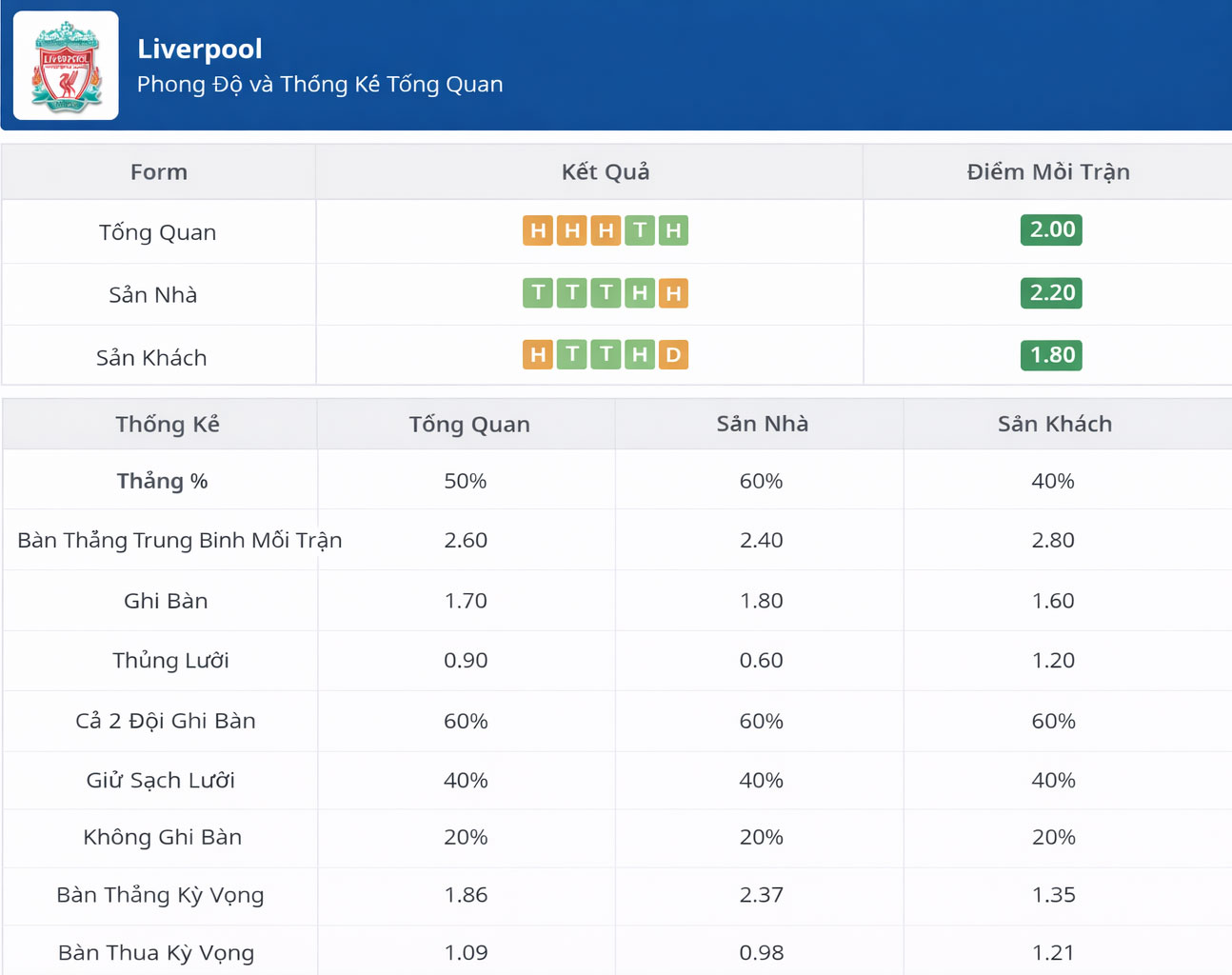
Task: Click the orange H badge in Sân Nhà form row
Action: 673,293
